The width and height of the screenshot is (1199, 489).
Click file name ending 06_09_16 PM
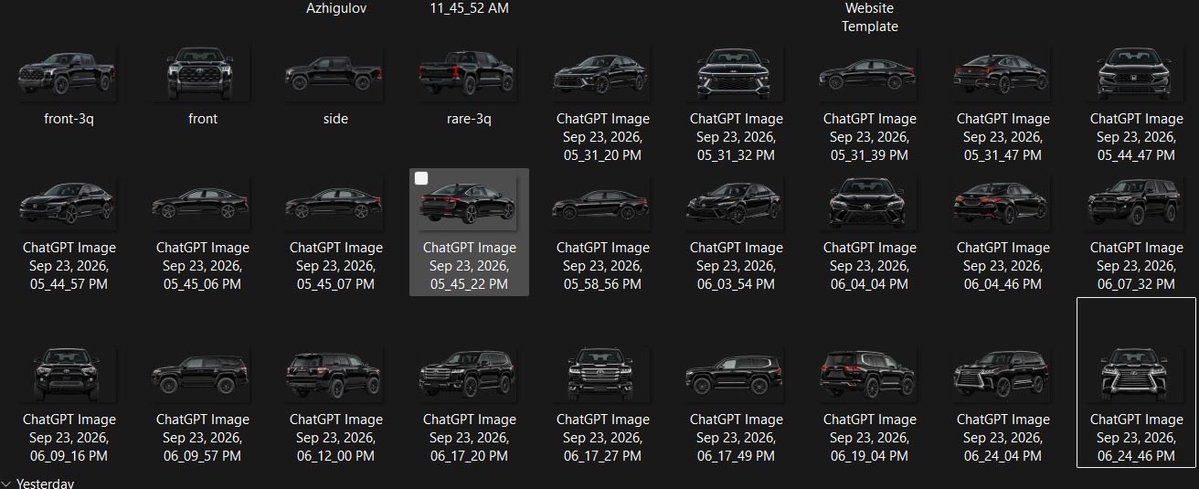tap(69, 438)
